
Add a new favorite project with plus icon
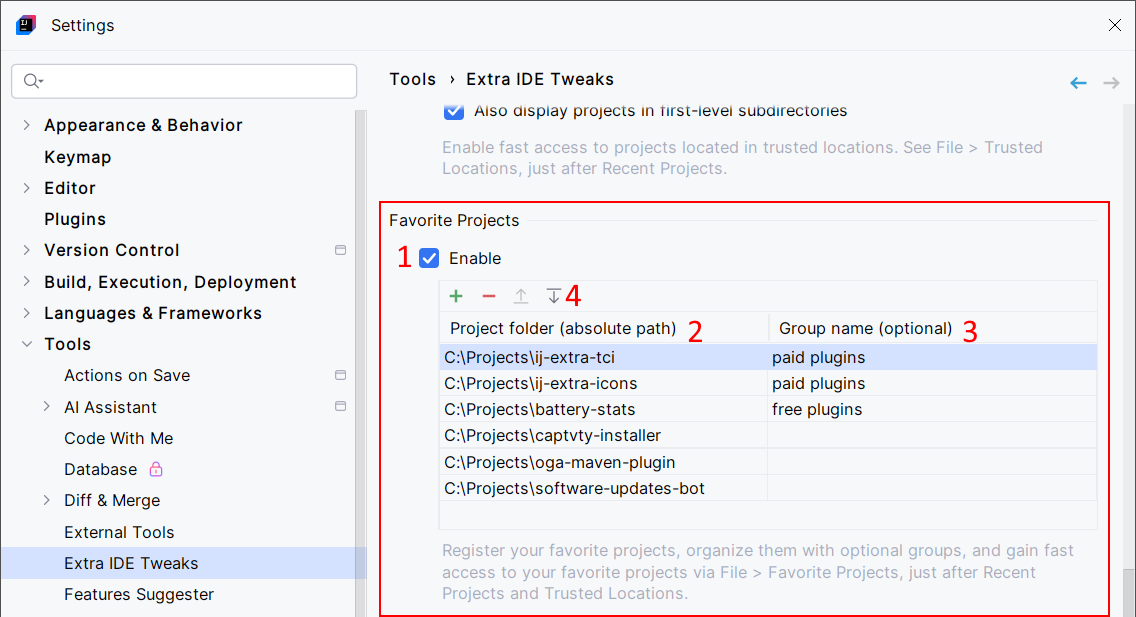pyautogui.click(x=456, y=296)
